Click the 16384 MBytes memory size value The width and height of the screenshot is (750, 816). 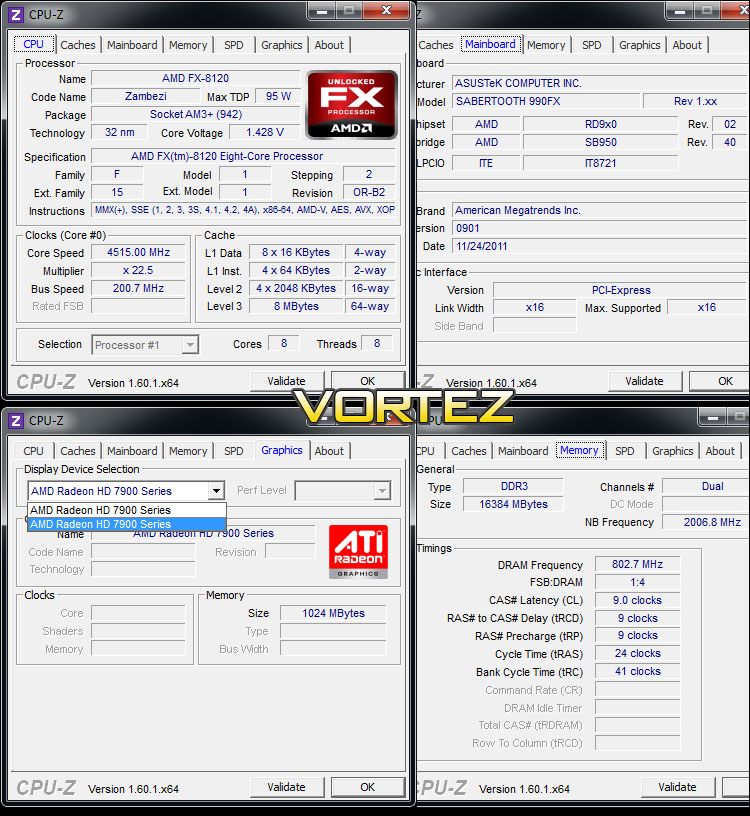[x=513, y=504]
